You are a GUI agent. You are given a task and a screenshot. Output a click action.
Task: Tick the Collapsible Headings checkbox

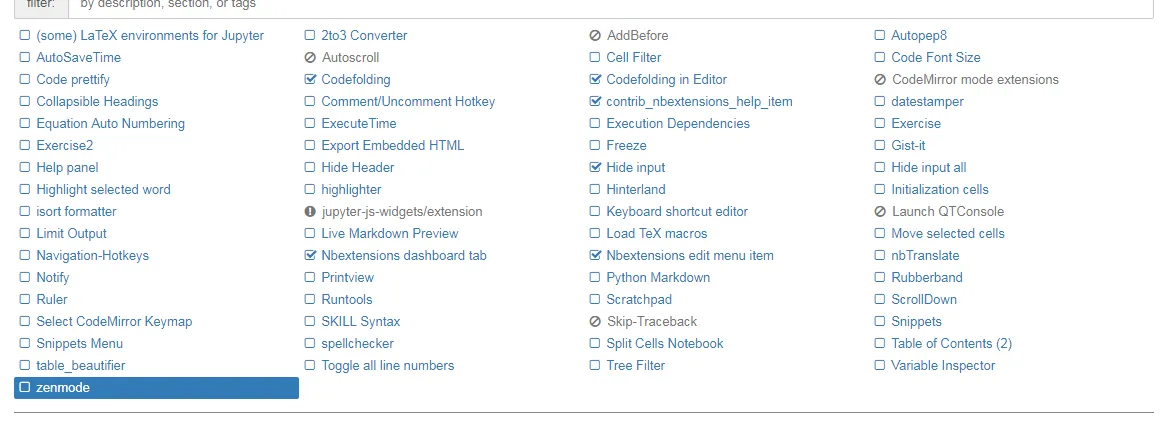tap(25, 102)
